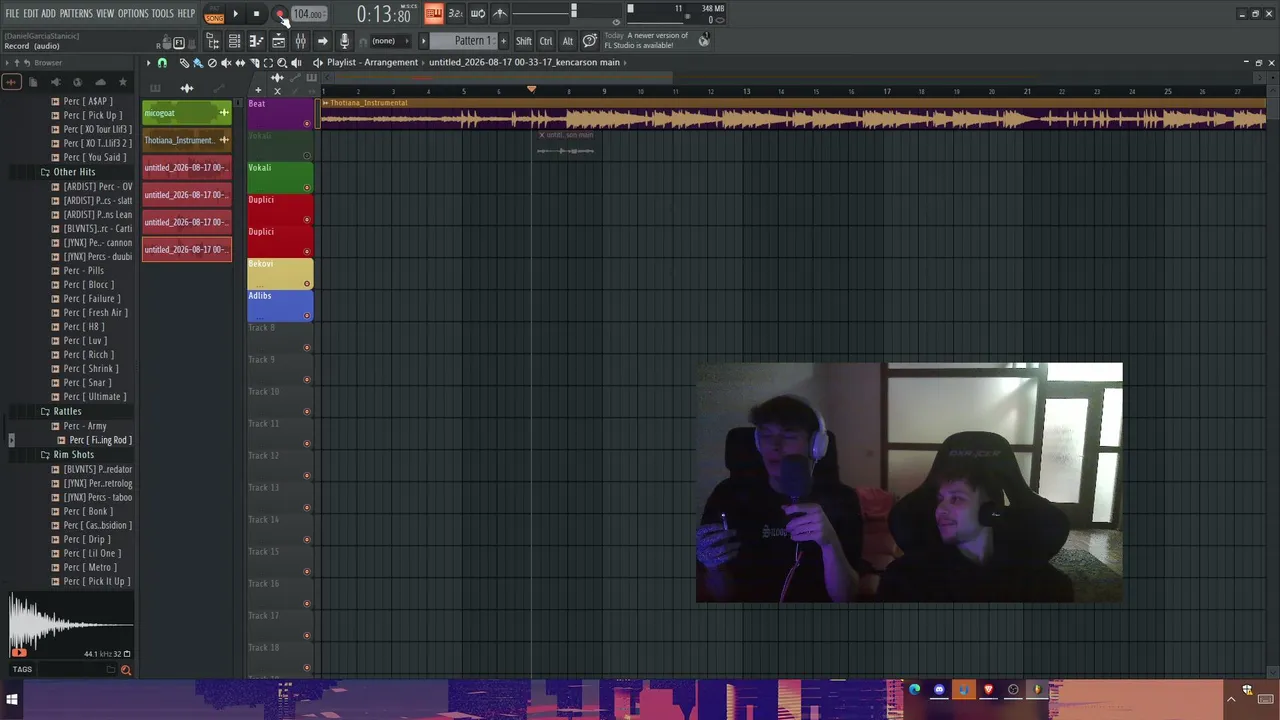The image size is (1280, 720).
Task: Select the playlist Draw pencil tool
Action: [x=184, y=63]
